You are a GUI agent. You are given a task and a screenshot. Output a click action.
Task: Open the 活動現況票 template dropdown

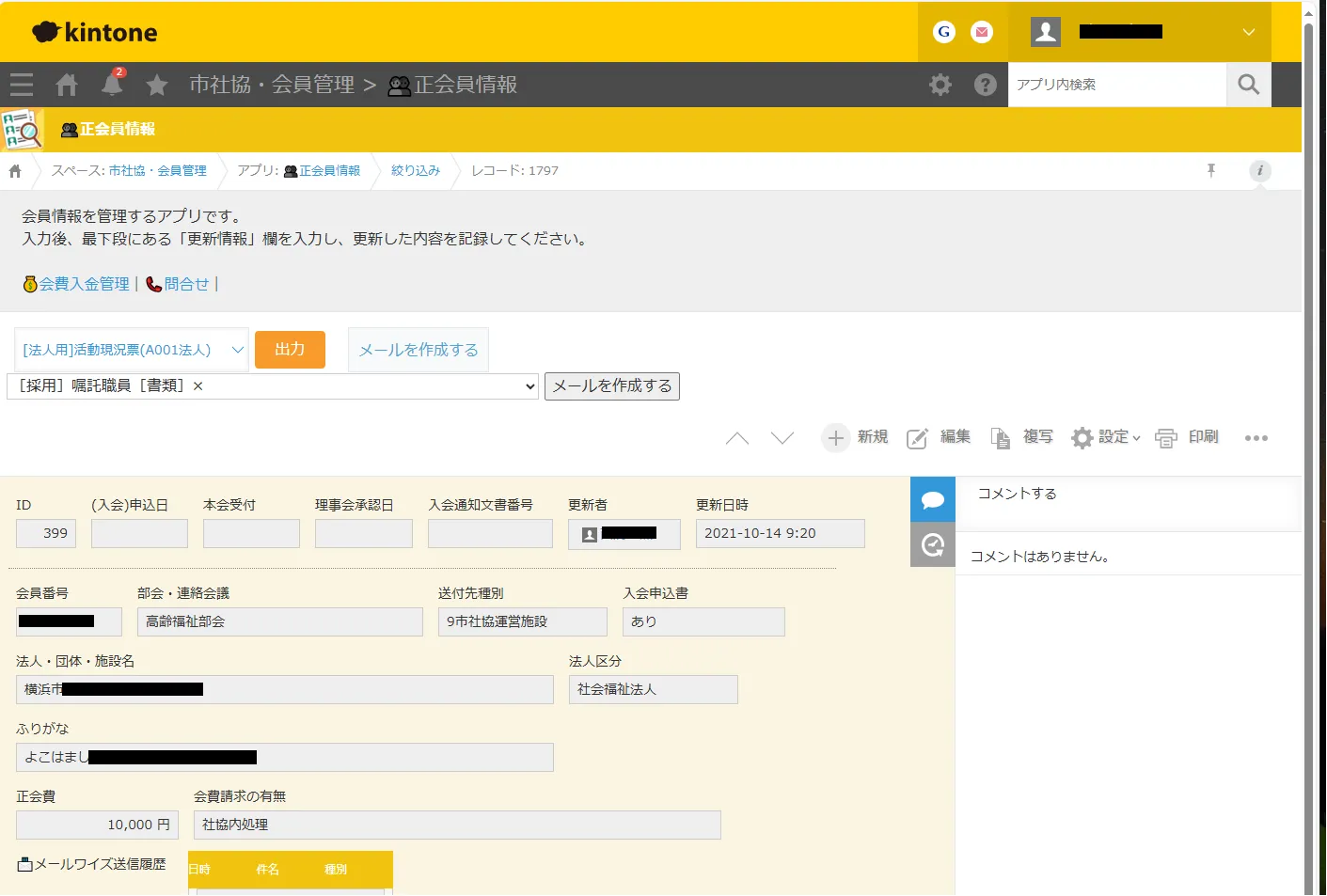point(132,350)
